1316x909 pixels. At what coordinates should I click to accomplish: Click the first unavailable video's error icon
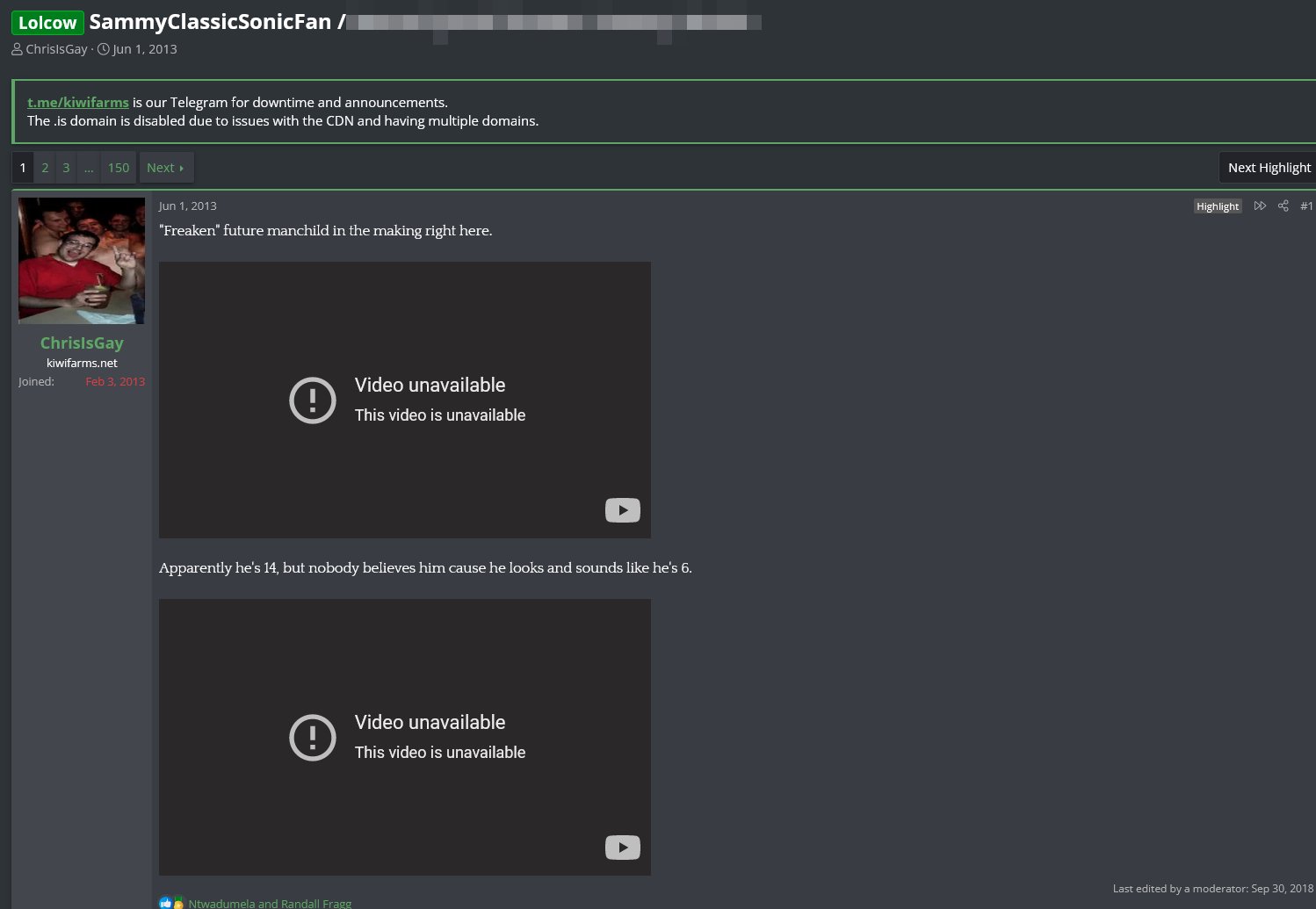pos(313,400)
